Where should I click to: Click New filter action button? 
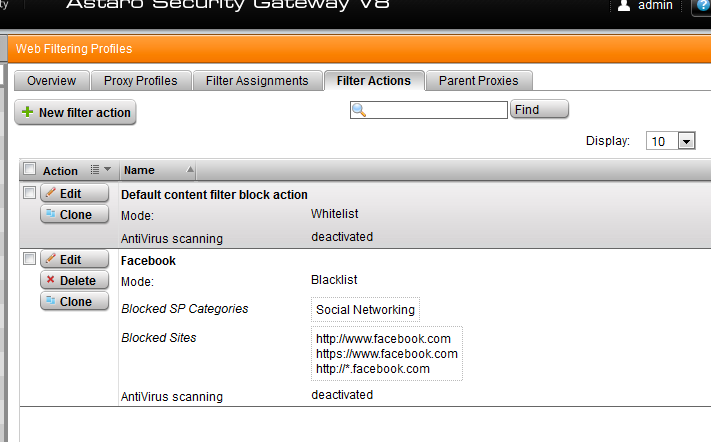(x=76, y=113)
